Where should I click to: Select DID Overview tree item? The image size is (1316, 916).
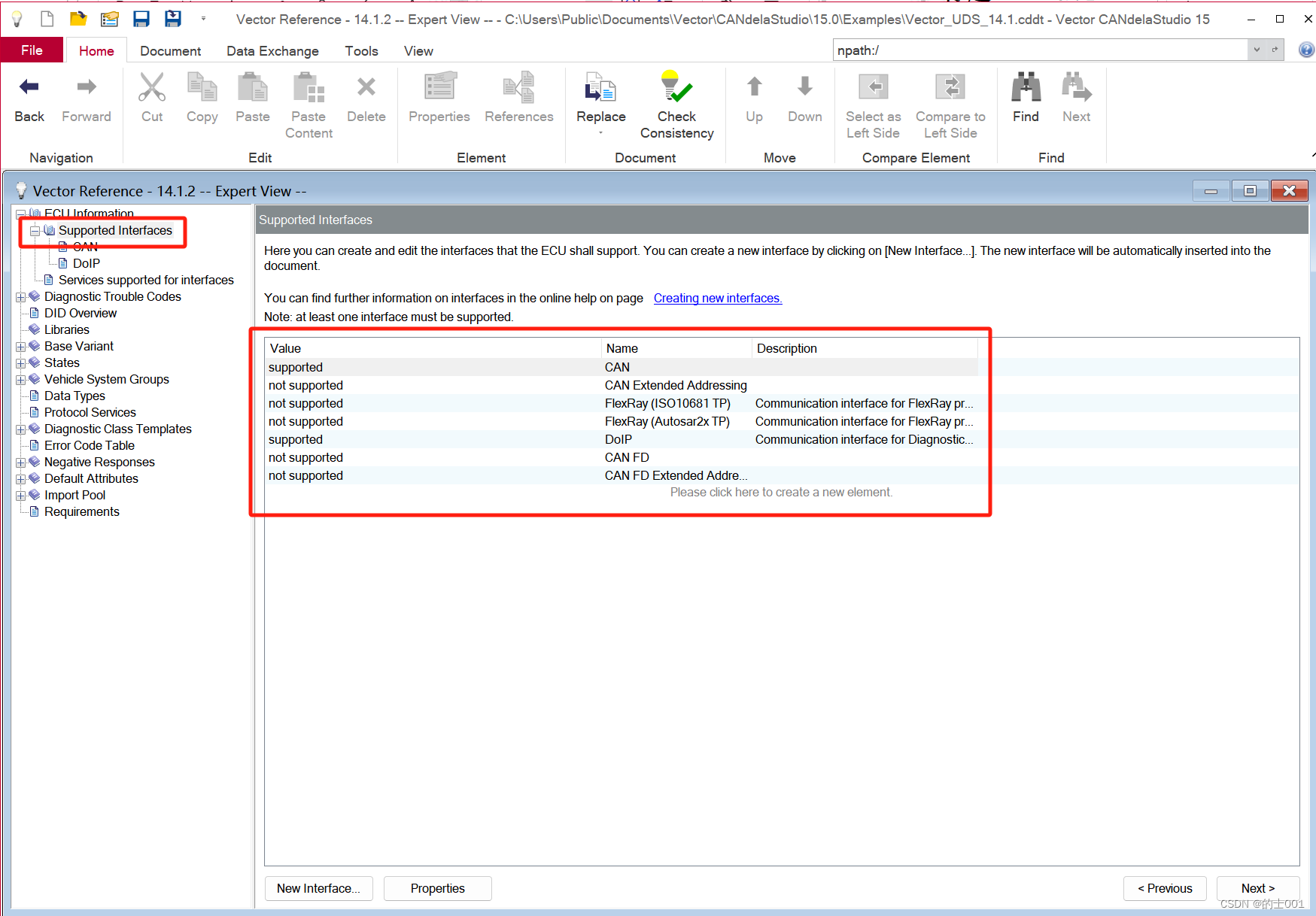[81, 313]
